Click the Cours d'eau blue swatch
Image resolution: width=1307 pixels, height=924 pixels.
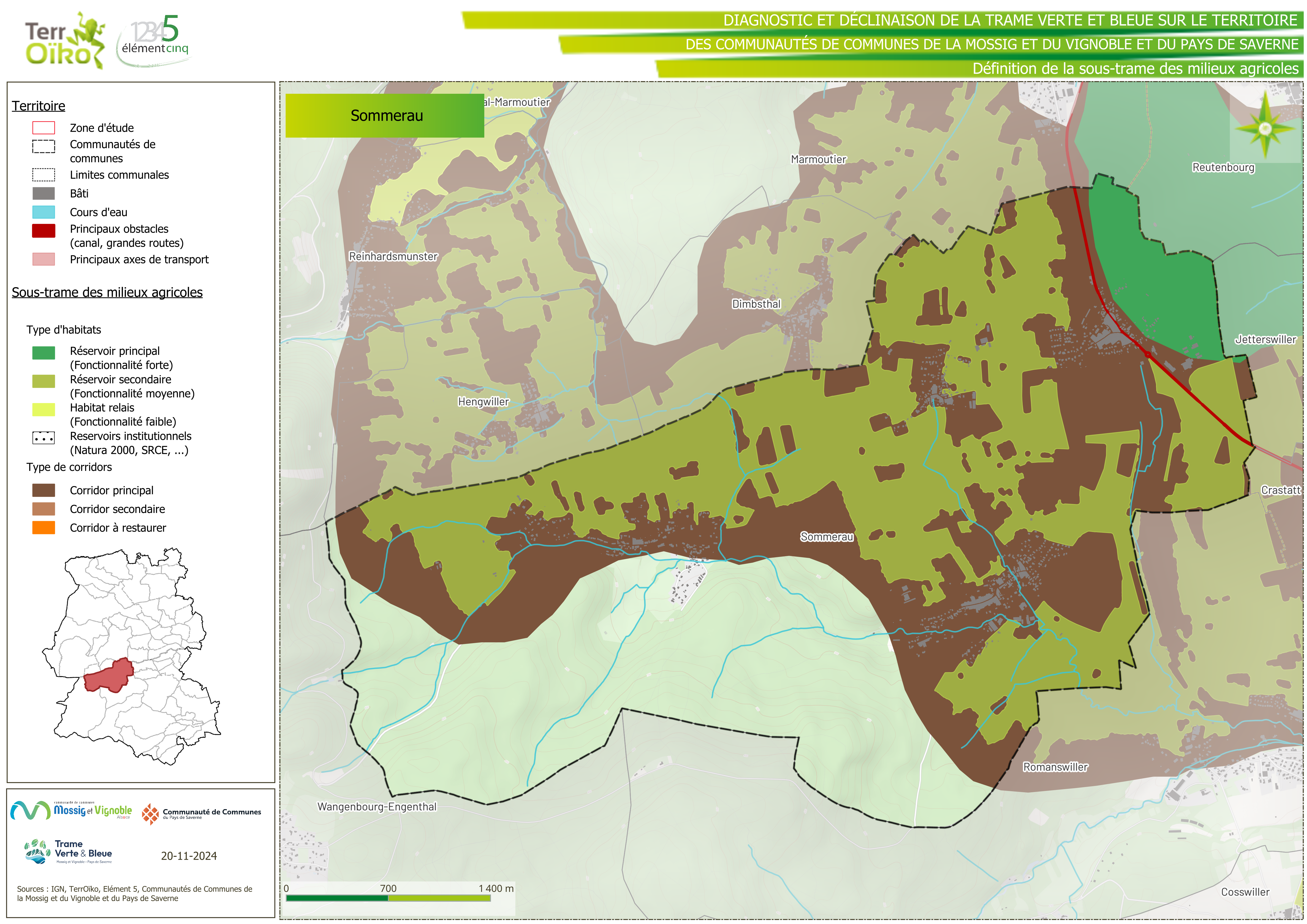coord(44,212)
